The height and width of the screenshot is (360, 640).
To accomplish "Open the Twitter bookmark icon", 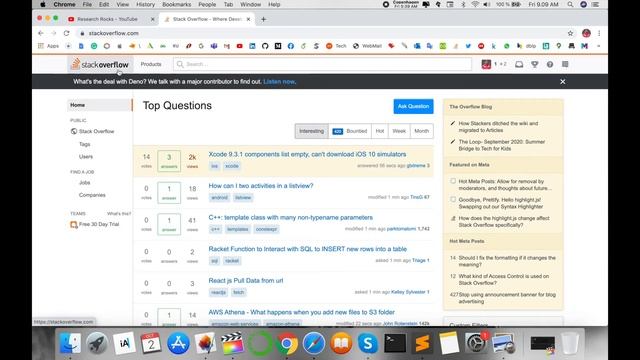I will [468, 46].
